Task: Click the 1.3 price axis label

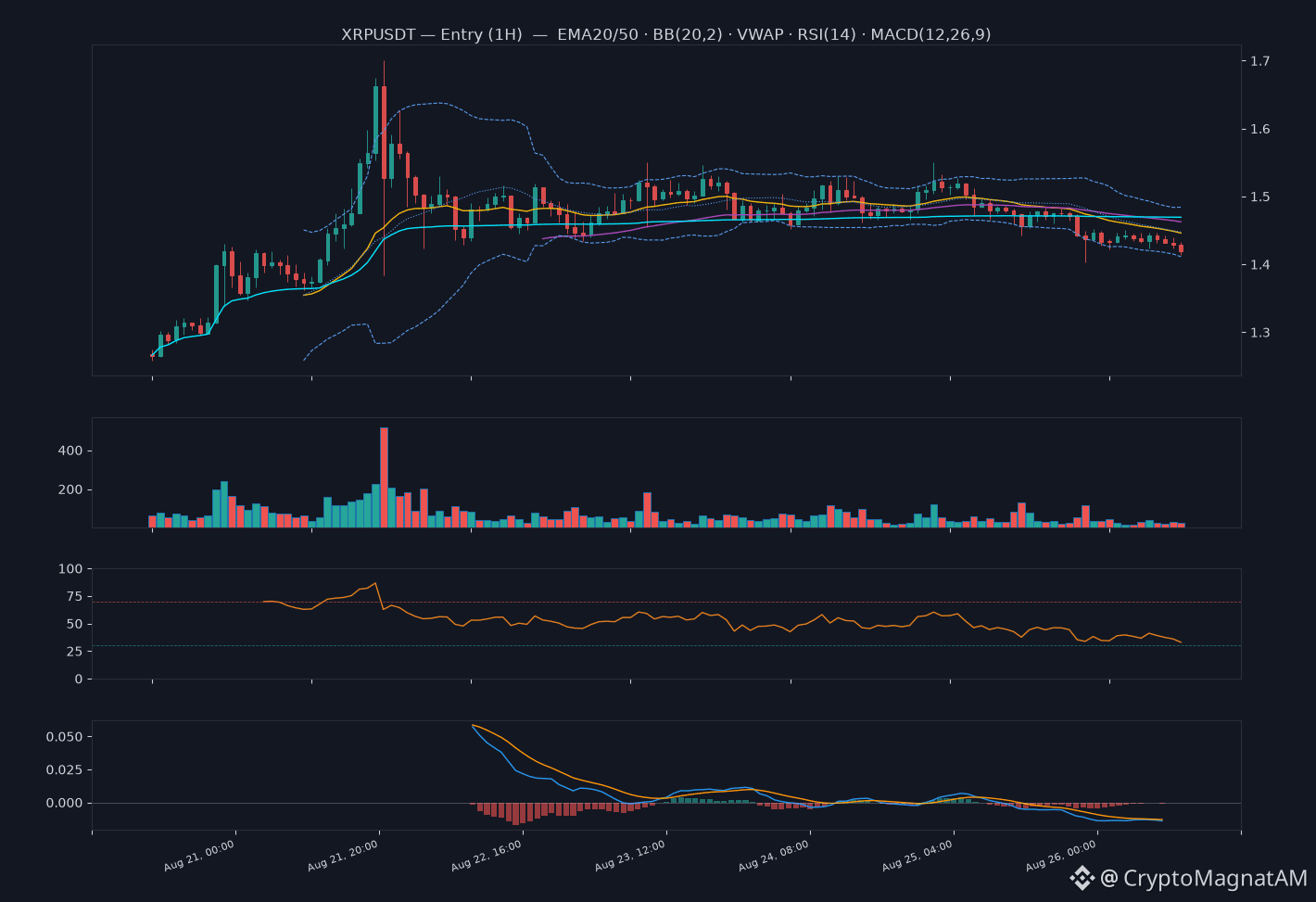Action: click(x=1259, y=333)
